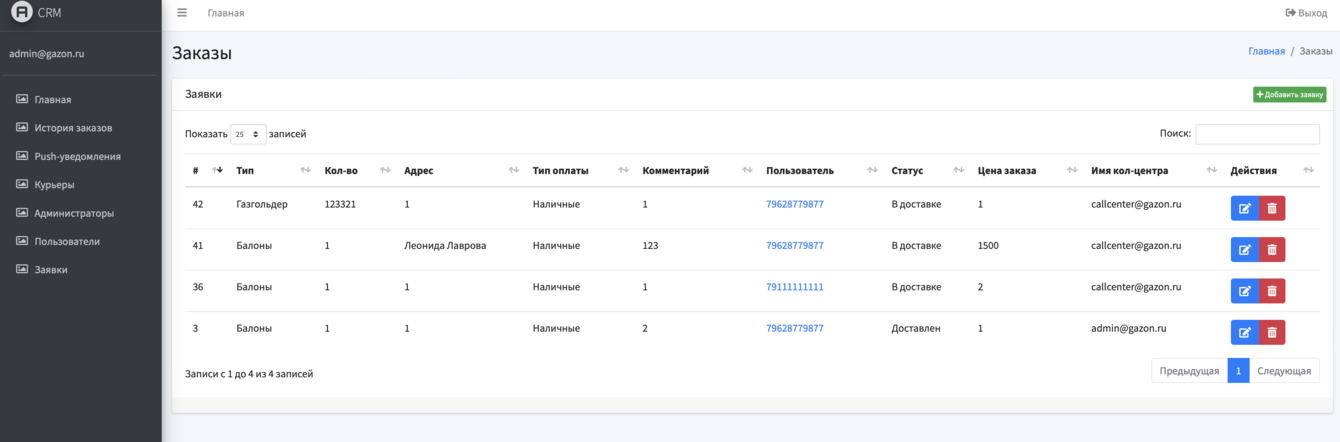Image resolution: width=1340 pixels, height=442 pixels.
Task: Click the edit icon for order 41
Action: (x=1244, y=249)
